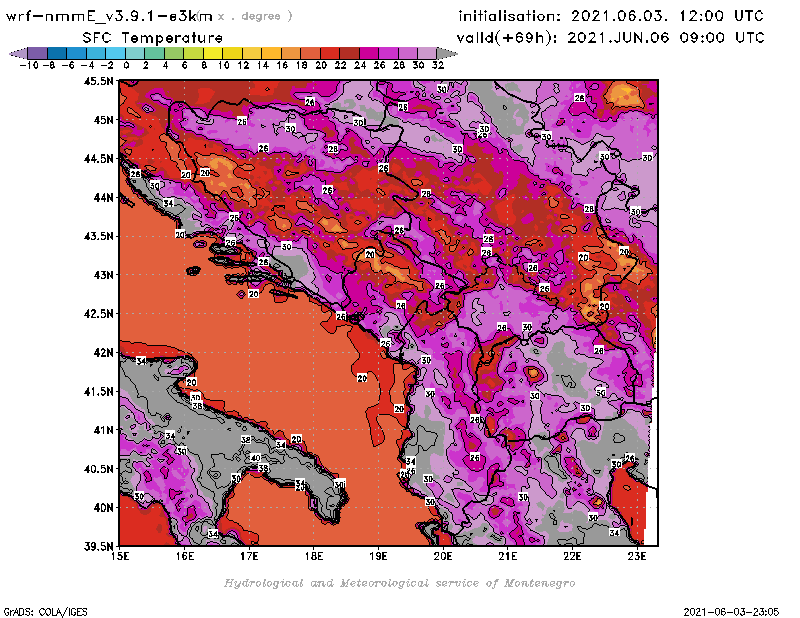Click the purple -10 to -8 legend swatch
This screenshot has width=800, height=618.
pos(38,53)
